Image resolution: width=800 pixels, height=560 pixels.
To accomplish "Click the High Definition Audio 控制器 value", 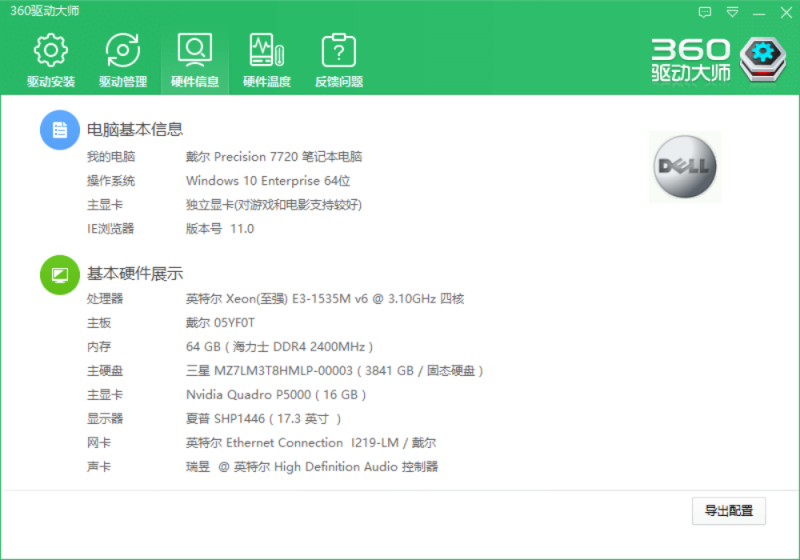I will [x=312, y=467].
